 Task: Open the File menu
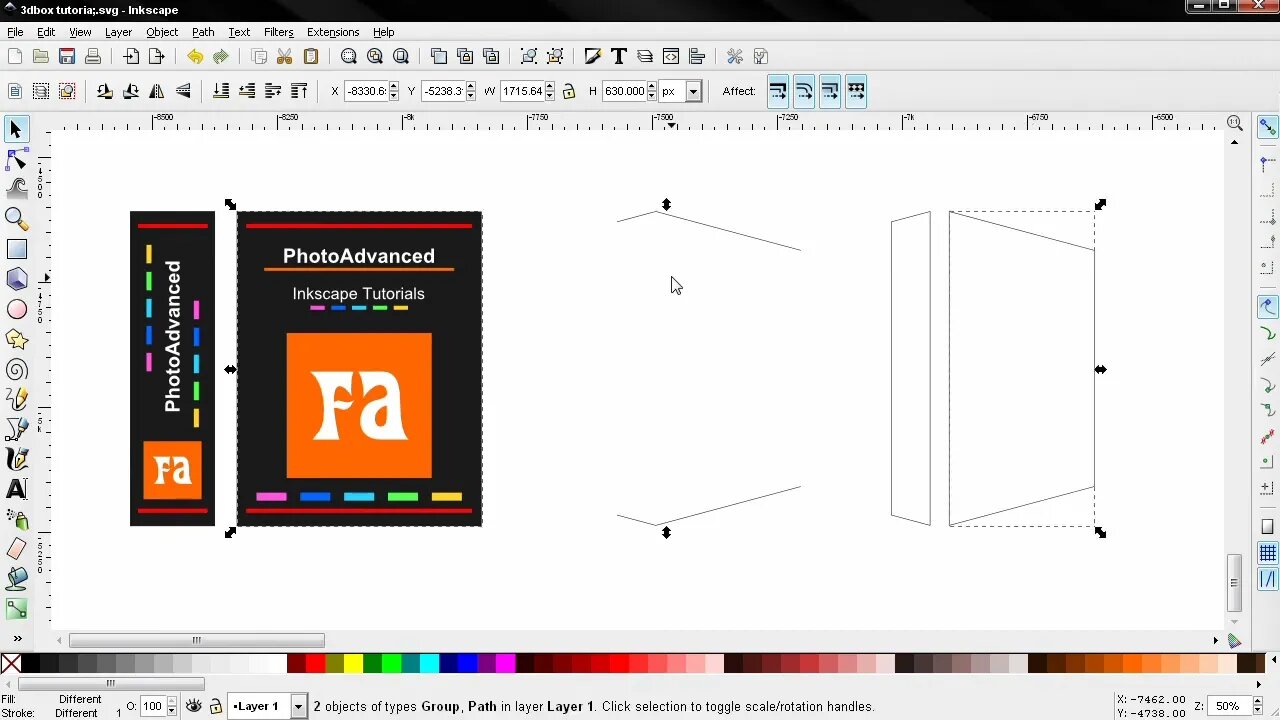point(15,32)
